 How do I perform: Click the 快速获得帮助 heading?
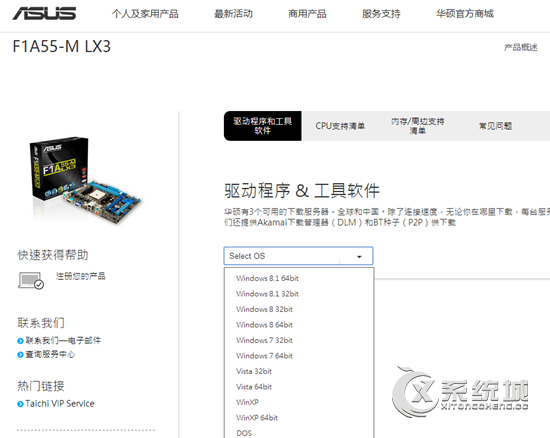coord(53,255)
